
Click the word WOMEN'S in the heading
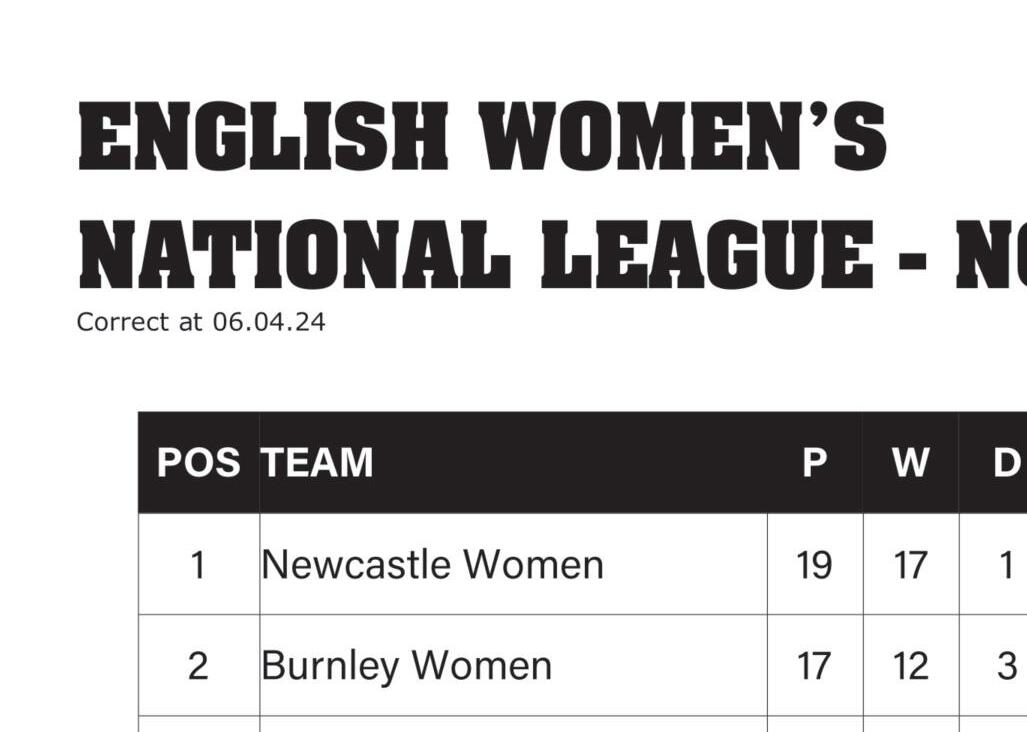(683, 135)
